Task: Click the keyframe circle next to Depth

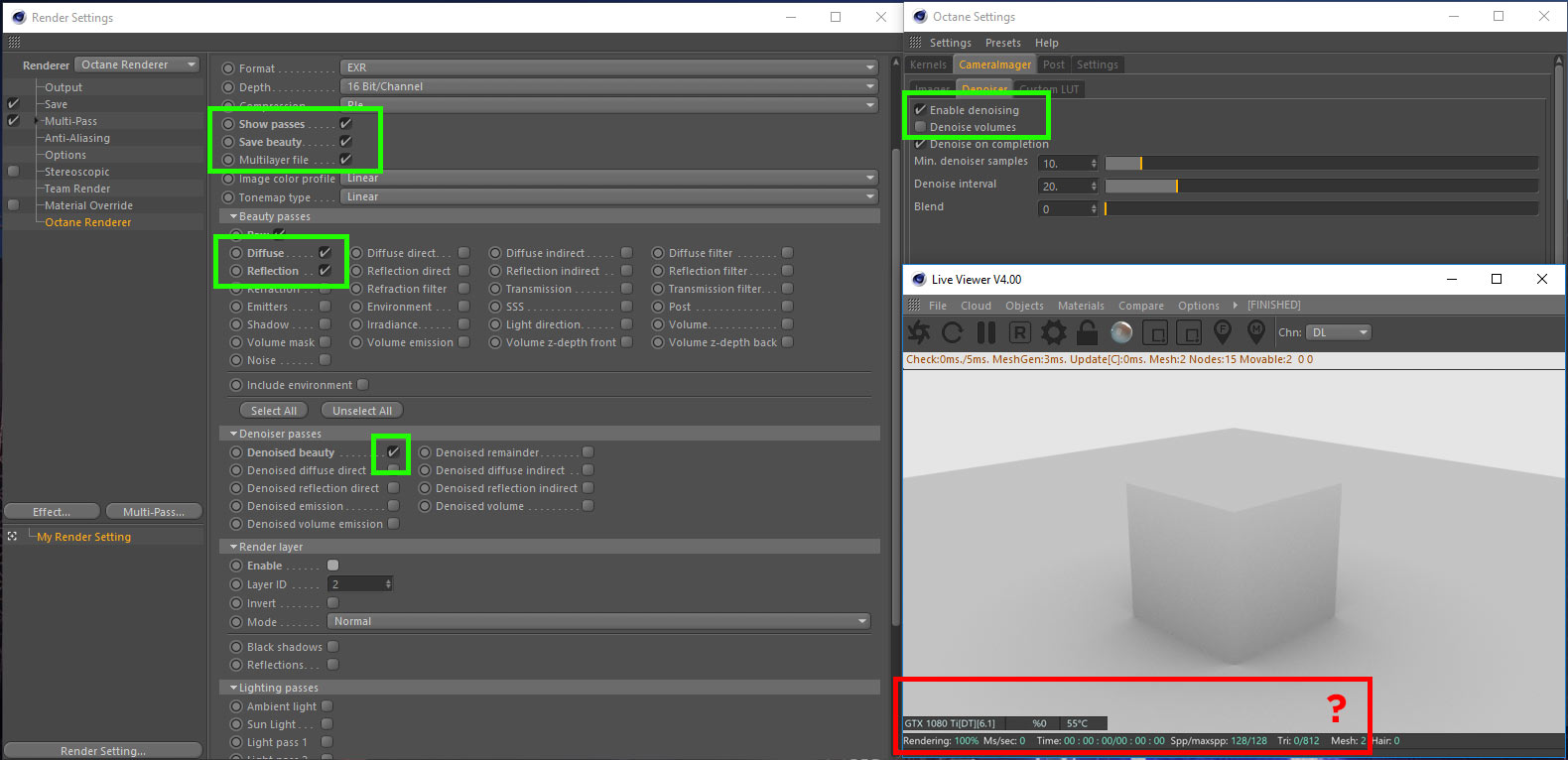Action: click(x=228, y=86)
